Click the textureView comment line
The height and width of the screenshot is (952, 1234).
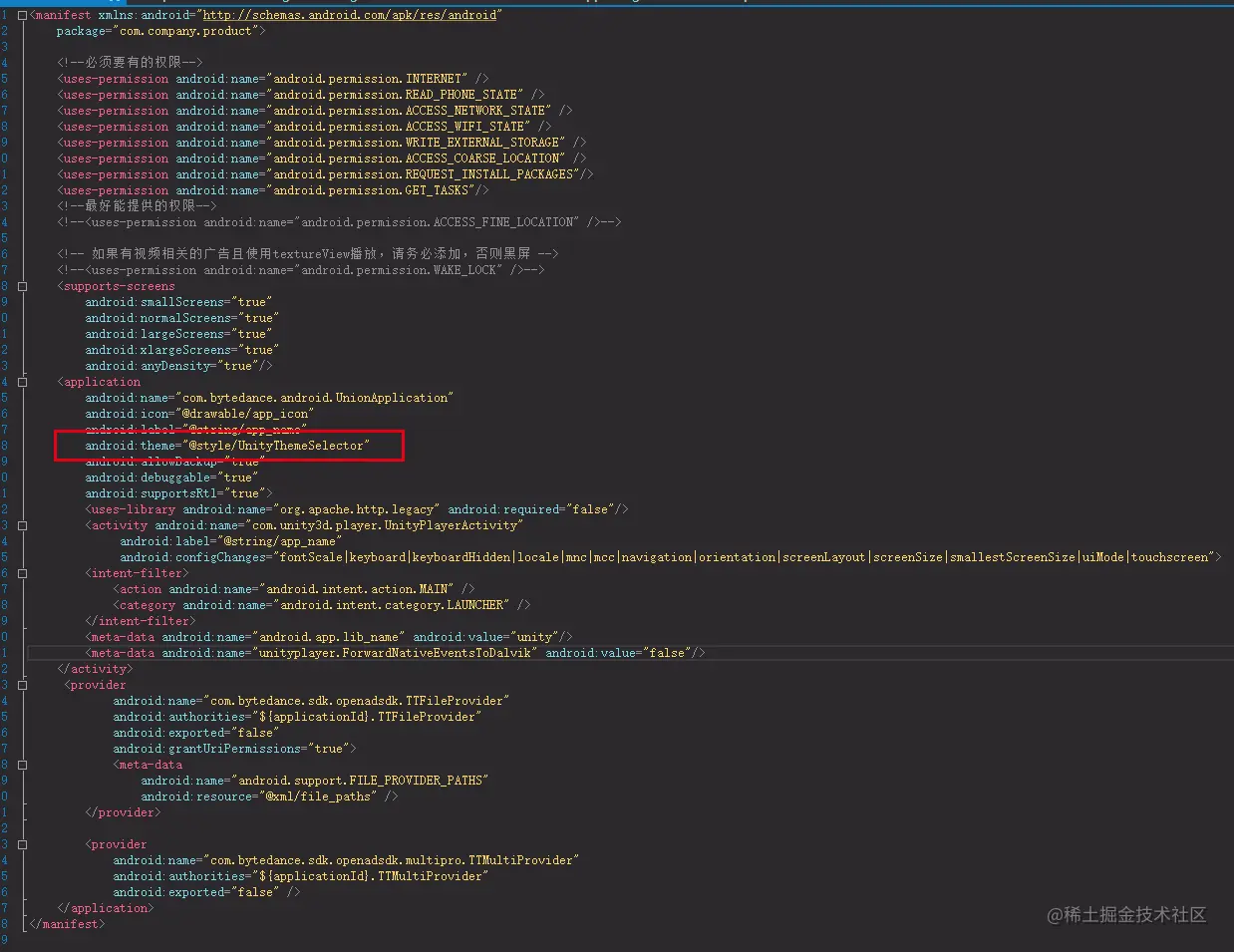pyautogui.click(x=308, y=254)
